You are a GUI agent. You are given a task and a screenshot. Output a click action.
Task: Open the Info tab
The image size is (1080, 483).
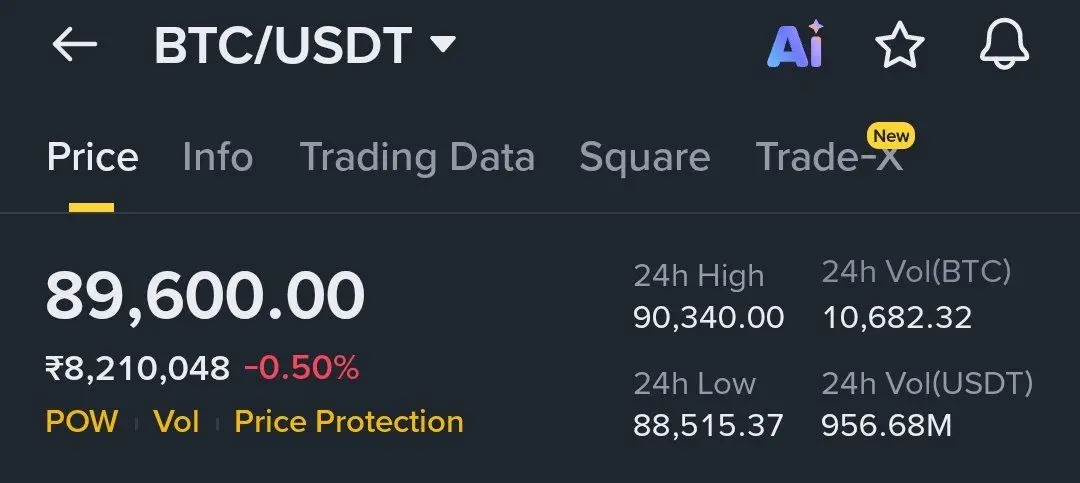tap(217, 158)
